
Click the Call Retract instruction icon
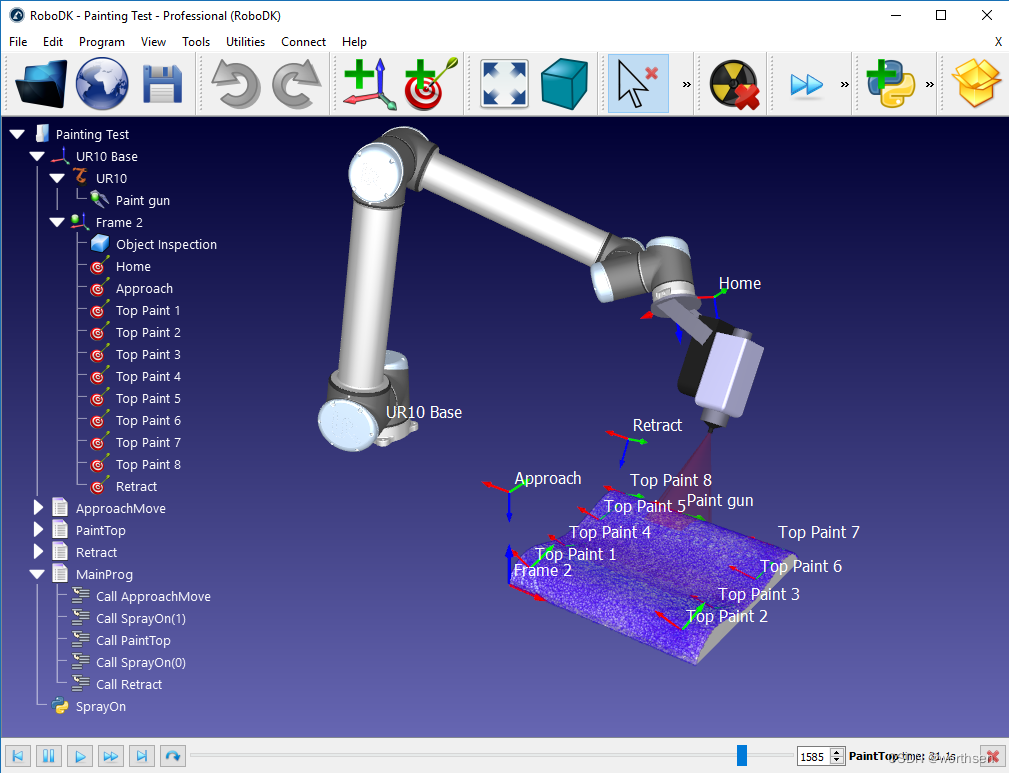[x=80, y=684]
